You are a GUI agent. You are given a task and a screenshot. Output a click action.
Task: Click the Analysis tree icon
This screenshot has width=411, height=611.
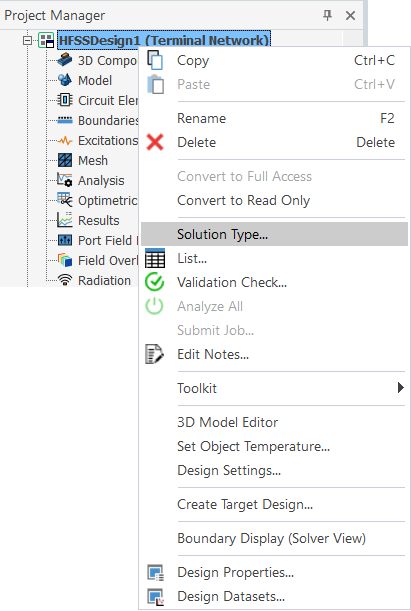pyautogui.click(x=65, y=180)
